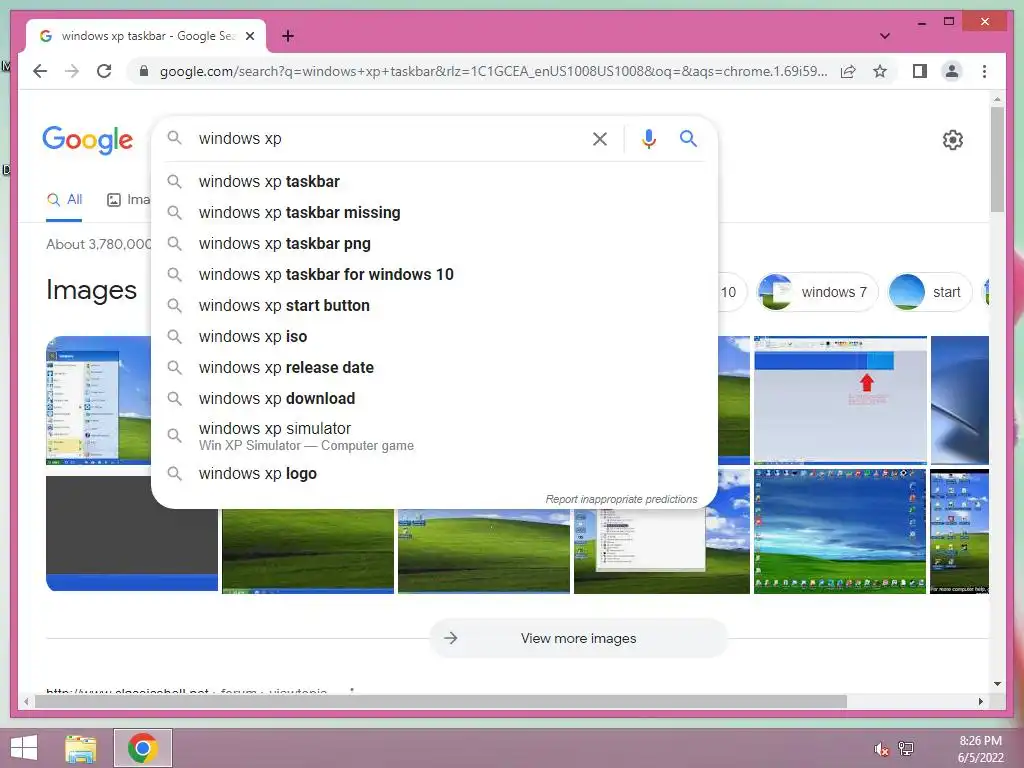Submit search with blue magnifier

click(x=688, y=138)
